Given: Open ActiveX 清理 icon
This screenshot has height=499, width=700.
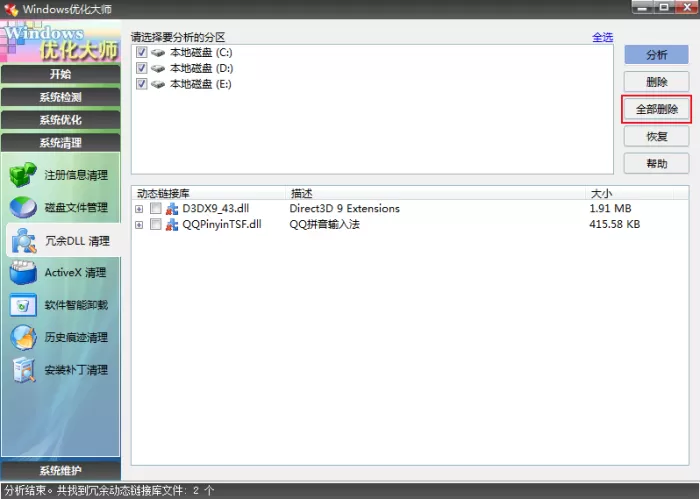Looking at the screenshot, I should coord(23,273).
